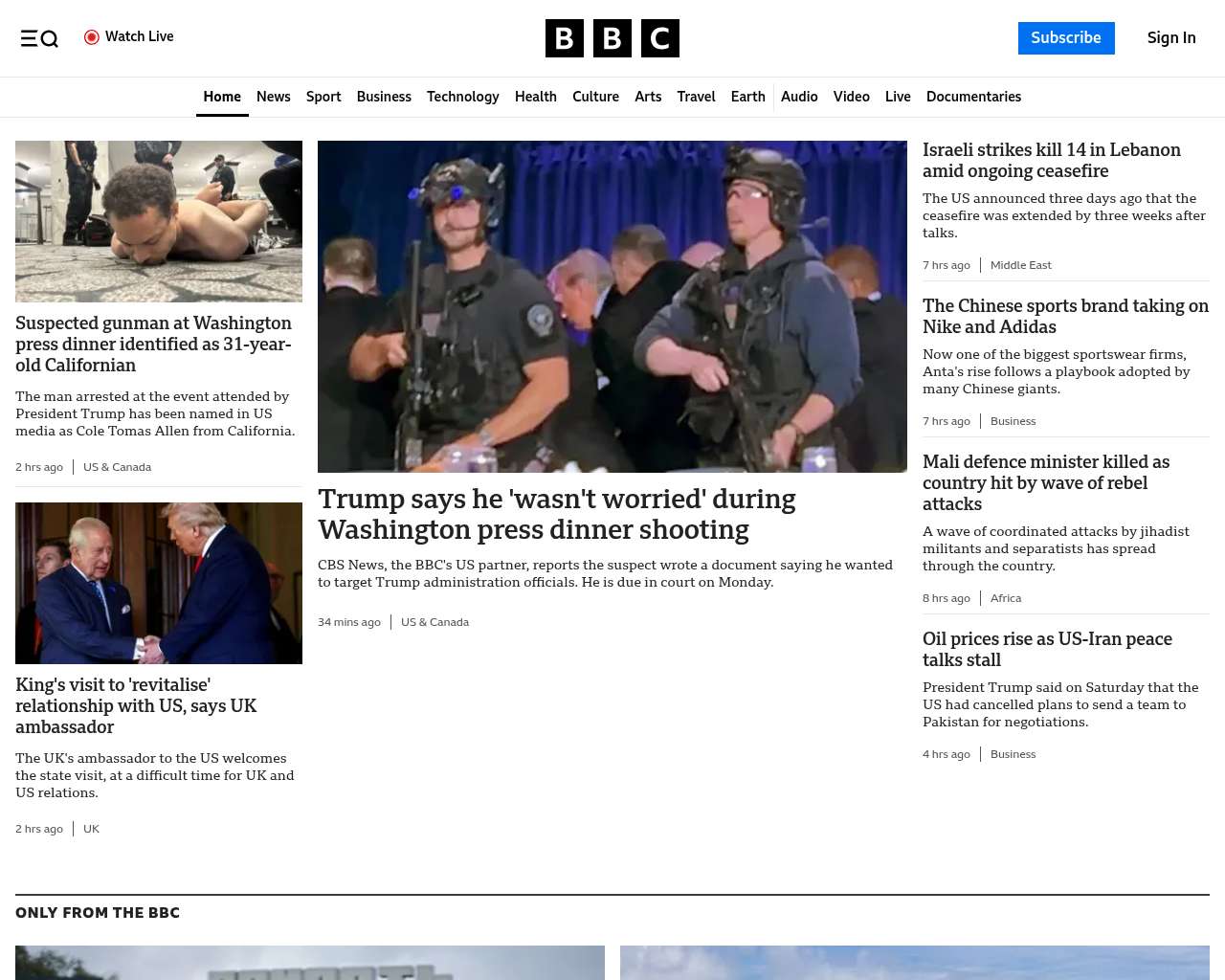Go to the Technology section
1225x980 pixels.
pos(462,97)
